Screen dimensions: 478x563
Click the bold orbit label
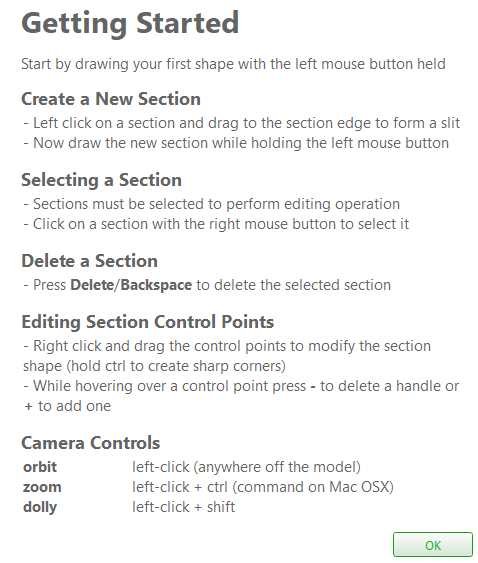point(40,467)
